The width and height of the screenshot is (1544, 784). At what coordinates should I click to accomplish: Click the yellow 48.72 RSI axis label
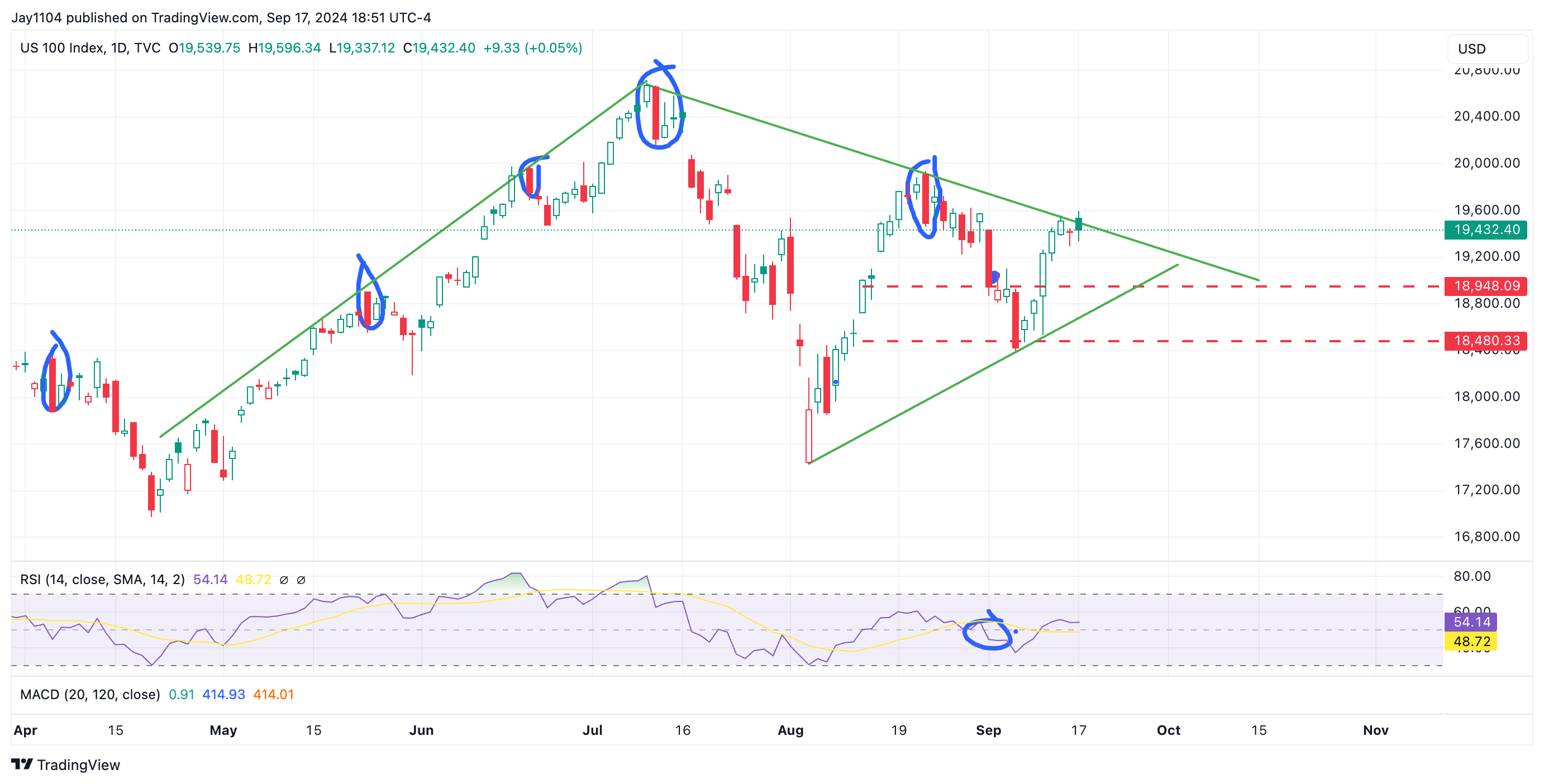[x=1471, y=641]
